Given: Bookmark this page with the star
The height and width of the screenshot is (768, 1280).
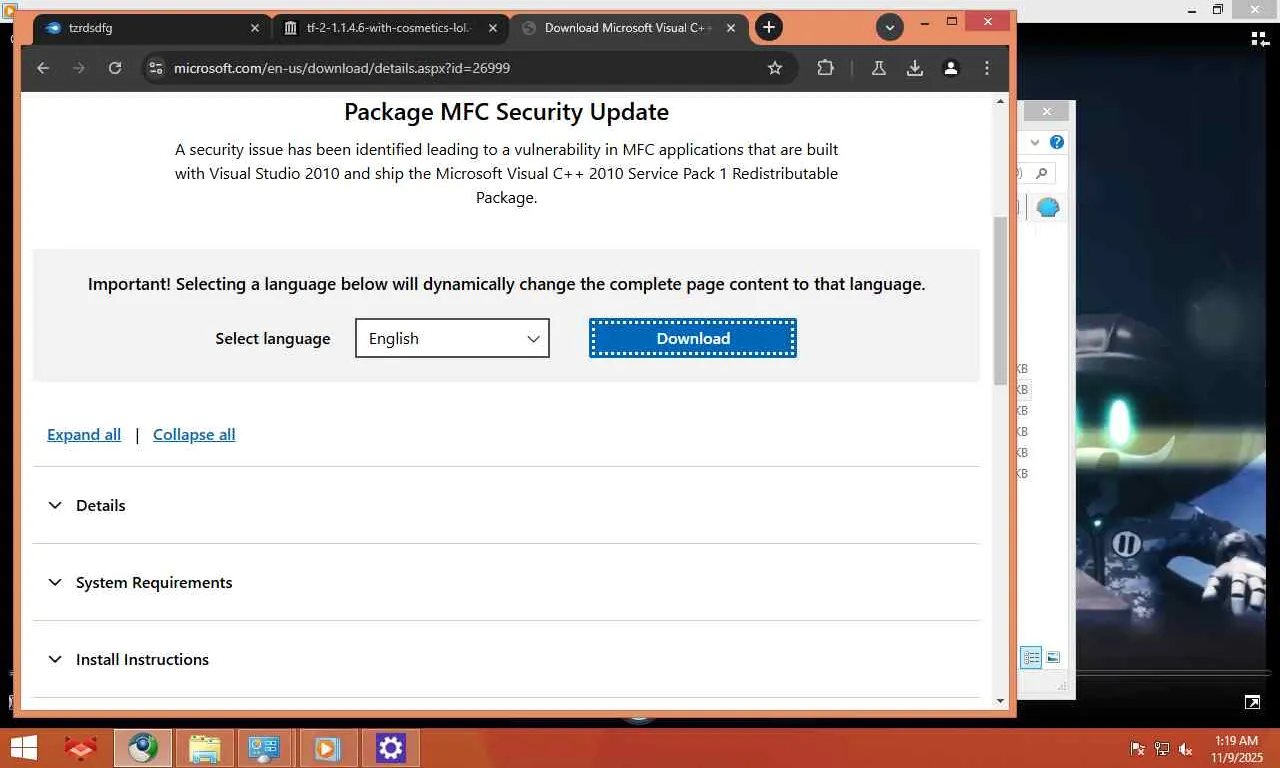Looking at the screenshot, I should coord(775,68).
